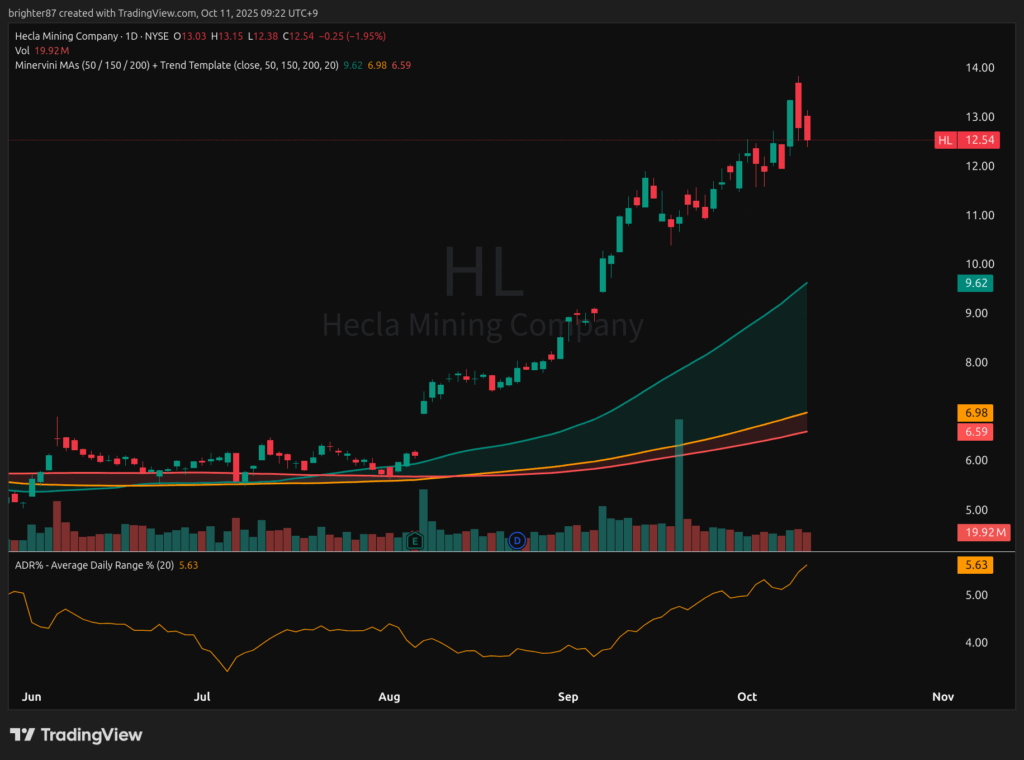Click the Sep label on time axis

click(x=568, y=696)
